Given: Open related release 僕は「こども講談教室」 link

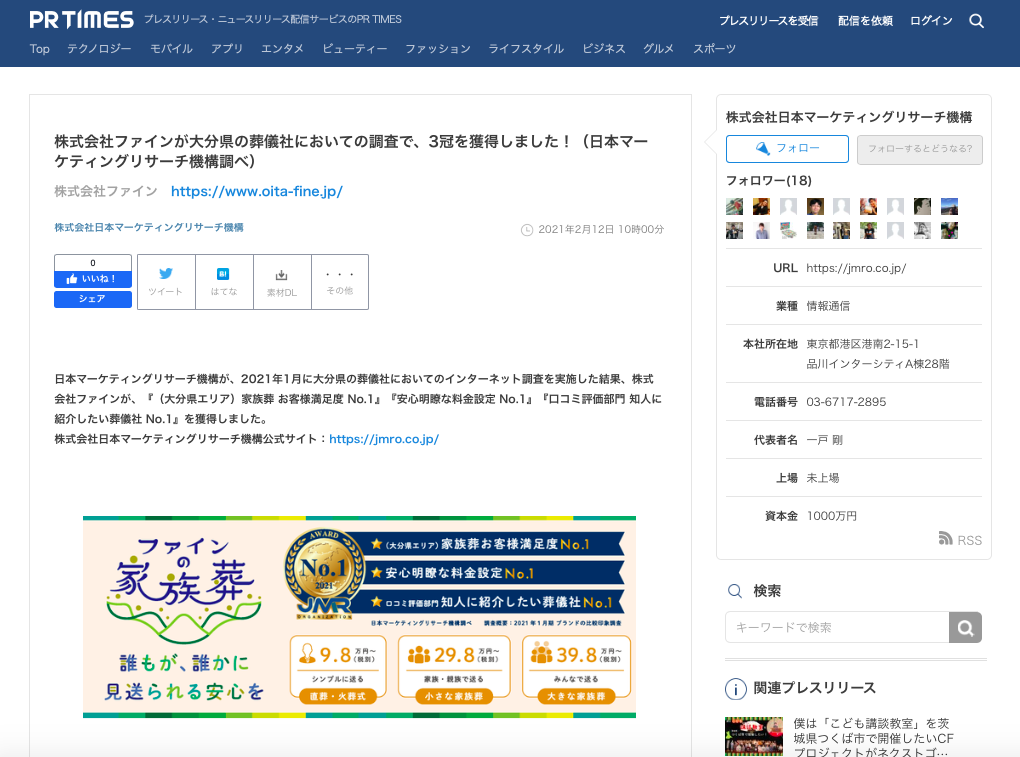Looking at the screenshot, I should point(873,737).
